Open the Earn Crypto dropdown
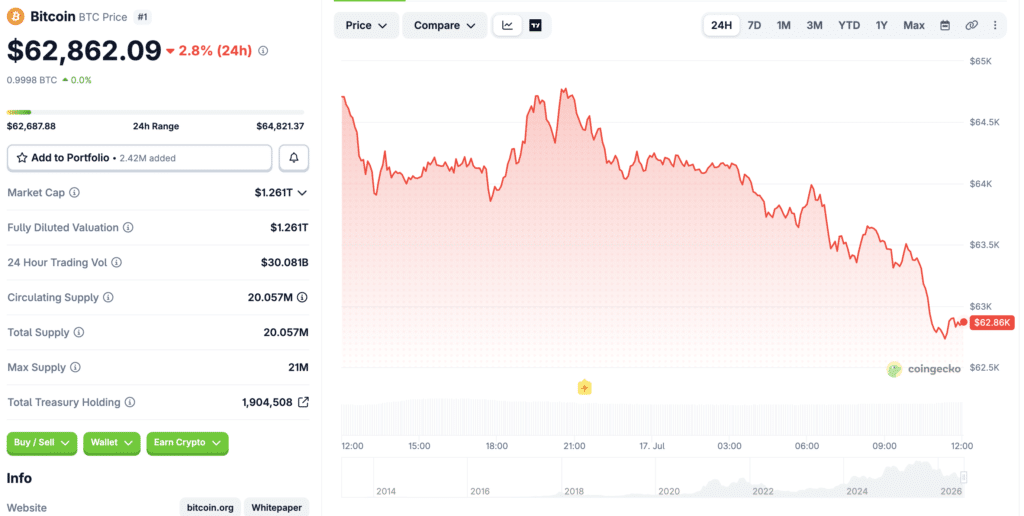 click(187, 443)
